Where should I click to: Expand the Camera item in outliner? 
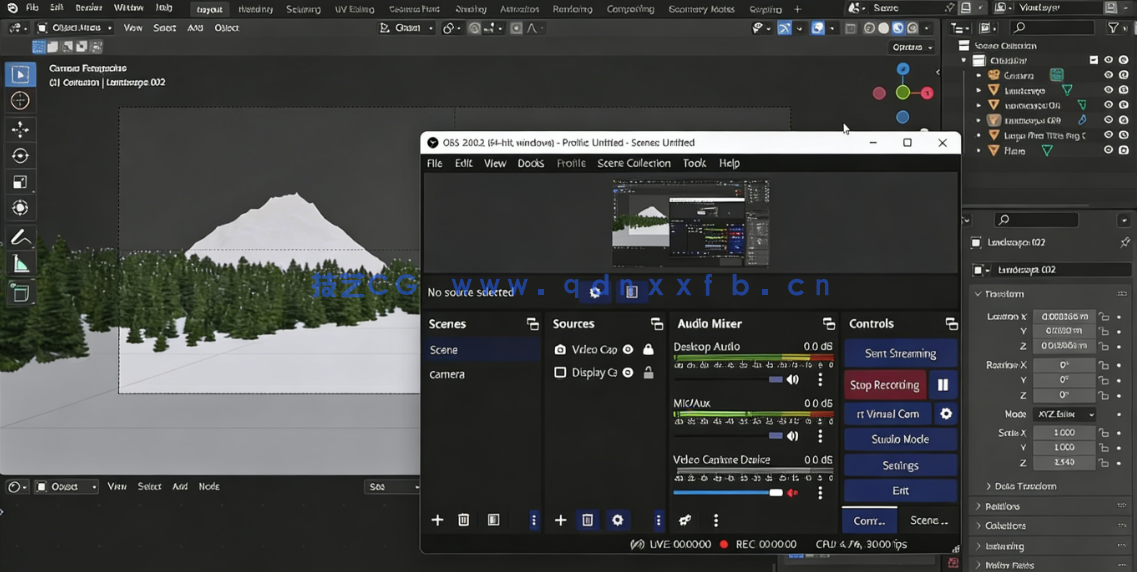pos(979,75)
